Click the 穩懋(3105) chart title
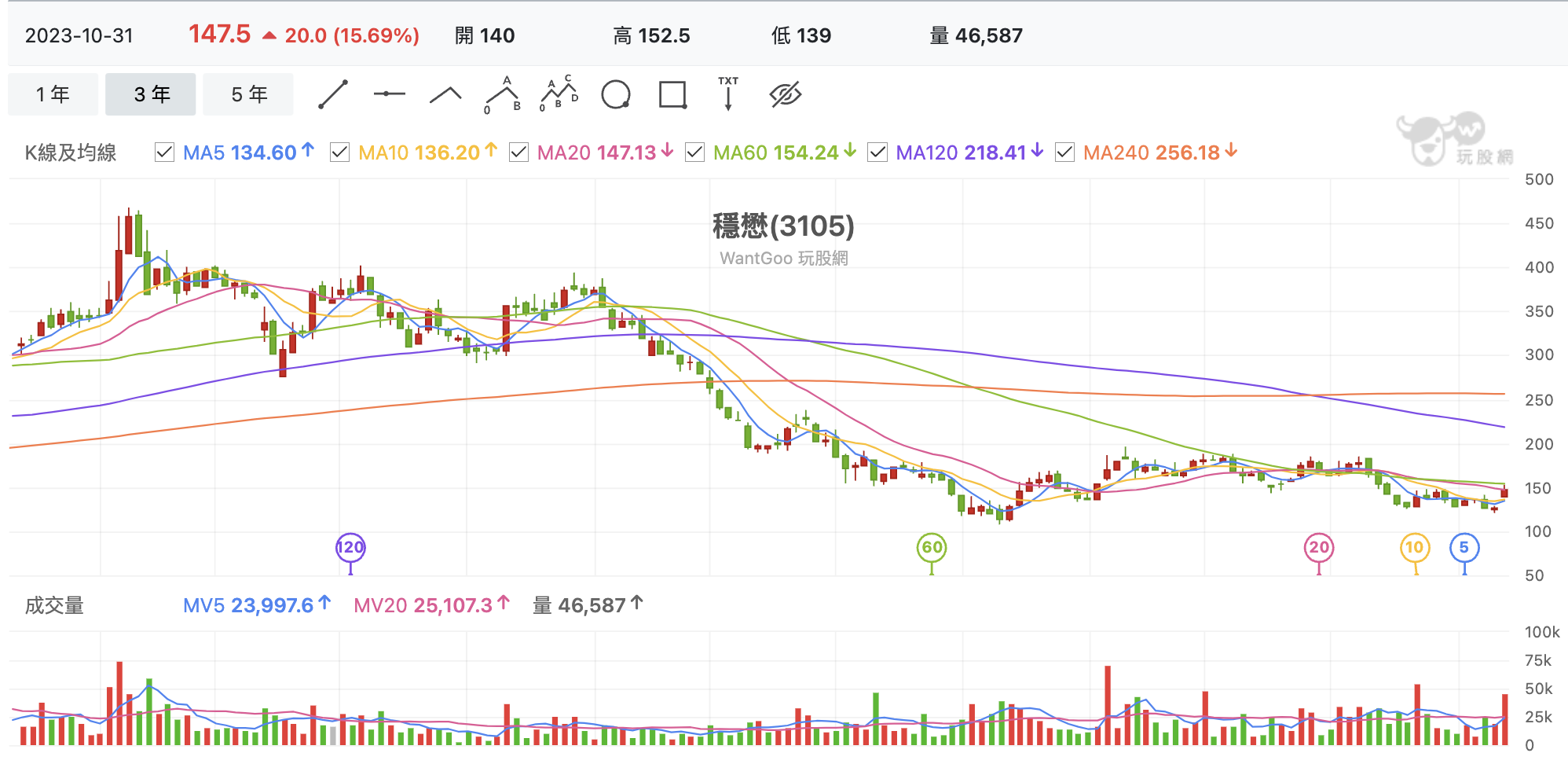This screenshot has height=764, width=1568. 783,226
